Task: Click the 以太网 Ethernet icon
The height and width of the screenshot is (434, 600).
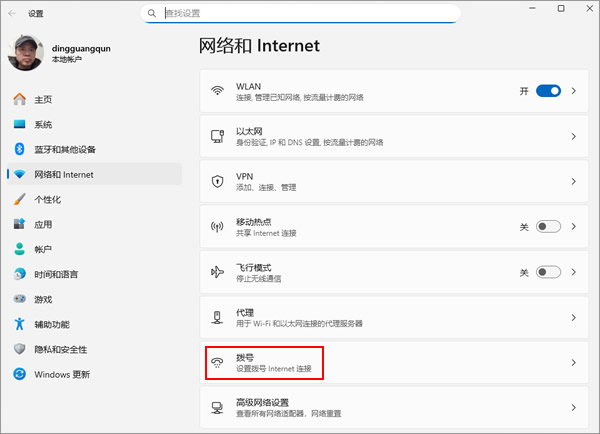Action: click(x=217, y=136)
